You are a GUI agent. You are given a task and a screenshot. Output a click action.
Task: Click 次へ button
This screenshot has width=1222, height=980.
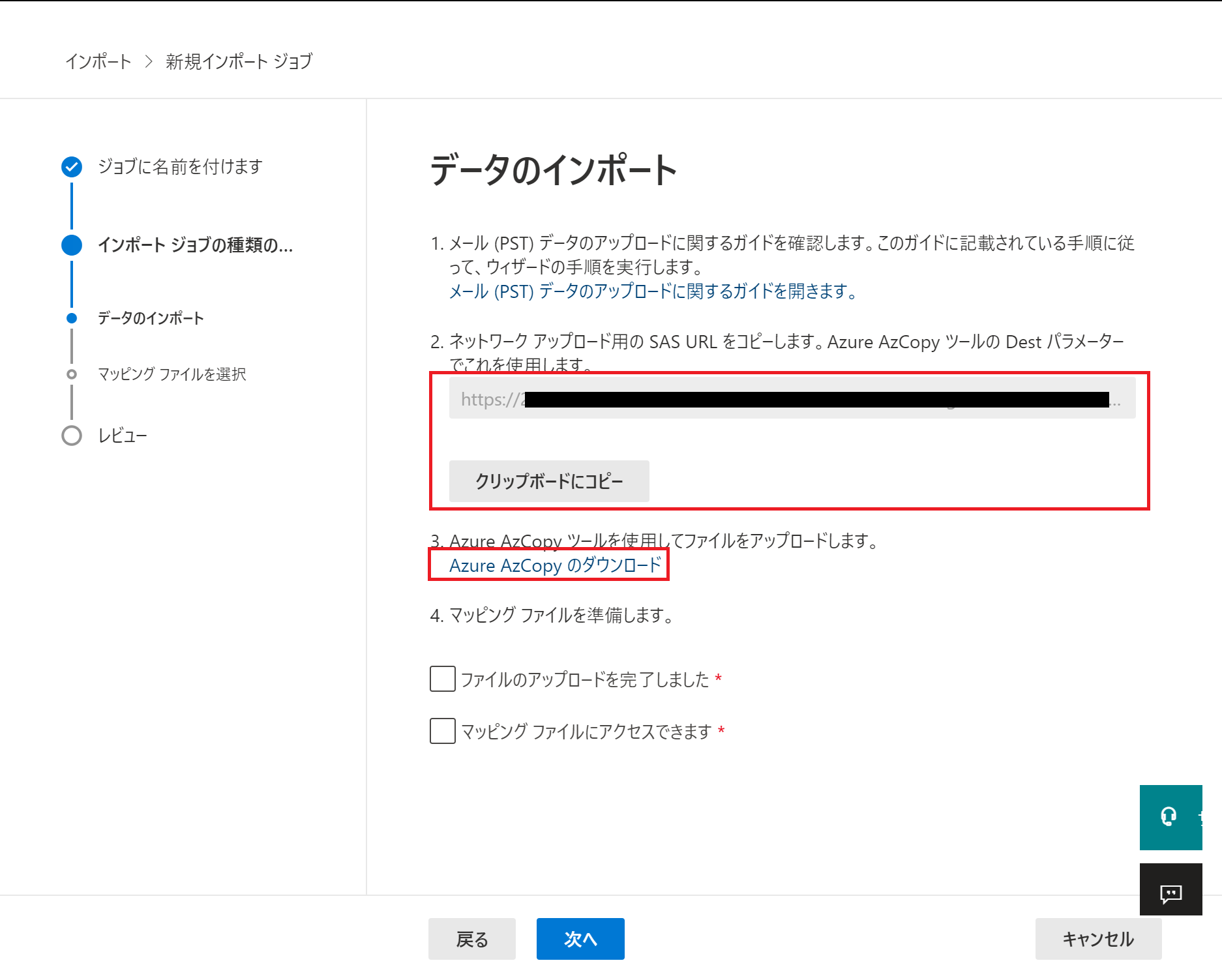[580, 939]
